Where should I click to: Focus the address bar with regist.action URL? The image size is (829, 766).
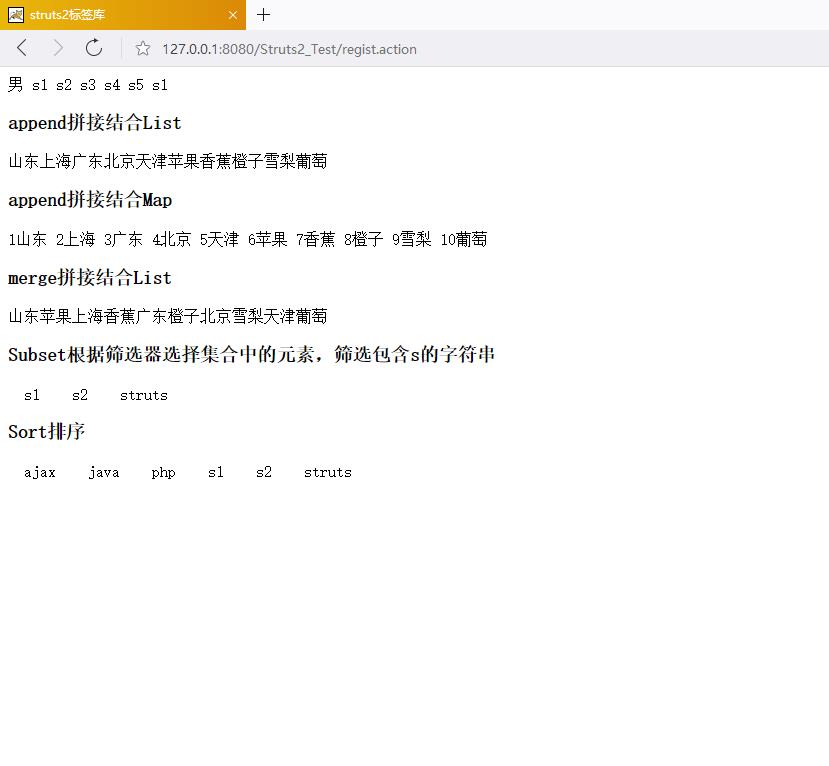289,49
